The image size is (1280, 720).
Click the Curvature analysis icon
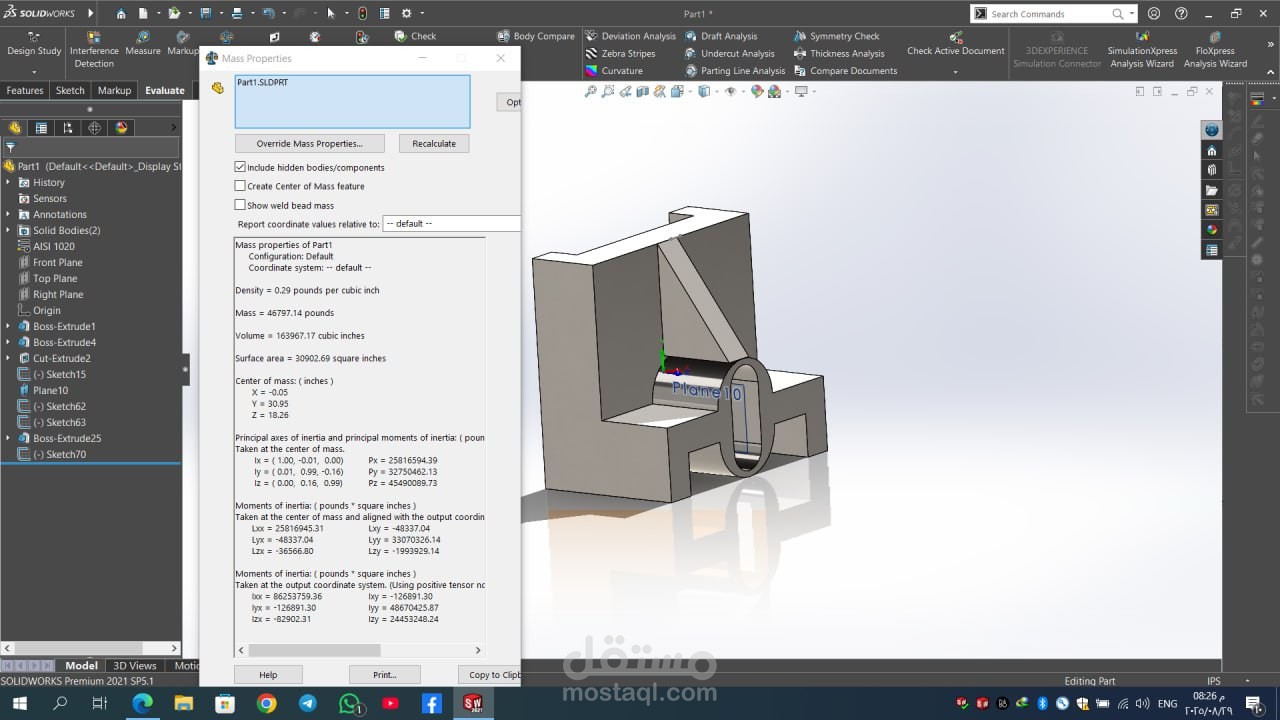(591, 71)
